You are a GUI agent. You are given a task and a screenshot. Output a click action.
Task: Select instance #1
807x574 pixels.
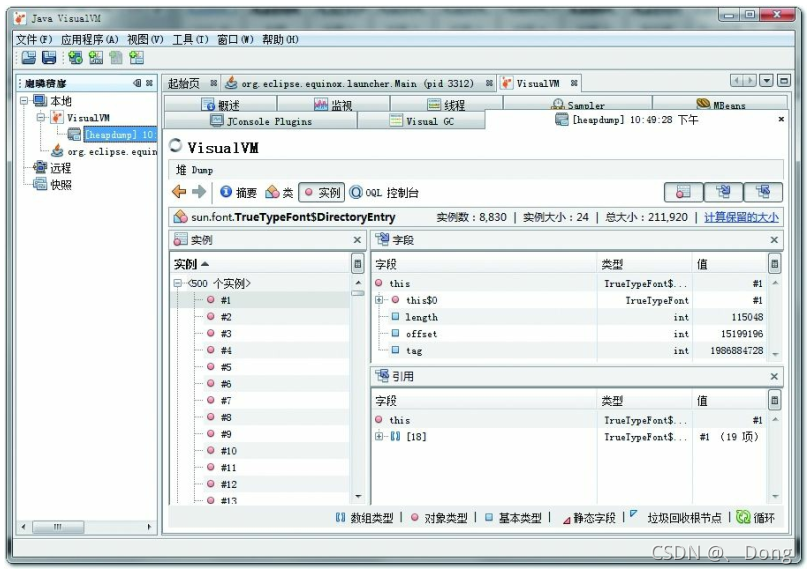pos(226,300)
